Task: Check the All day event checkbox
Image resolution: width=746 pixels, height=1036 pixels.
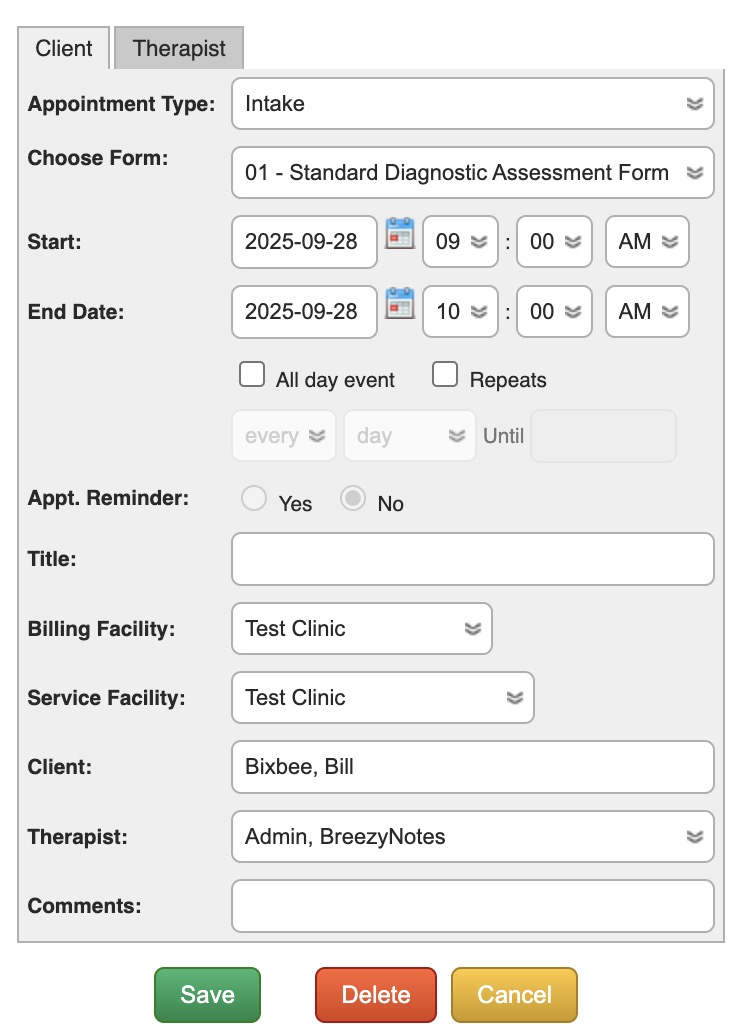Action: click(251, 376)
